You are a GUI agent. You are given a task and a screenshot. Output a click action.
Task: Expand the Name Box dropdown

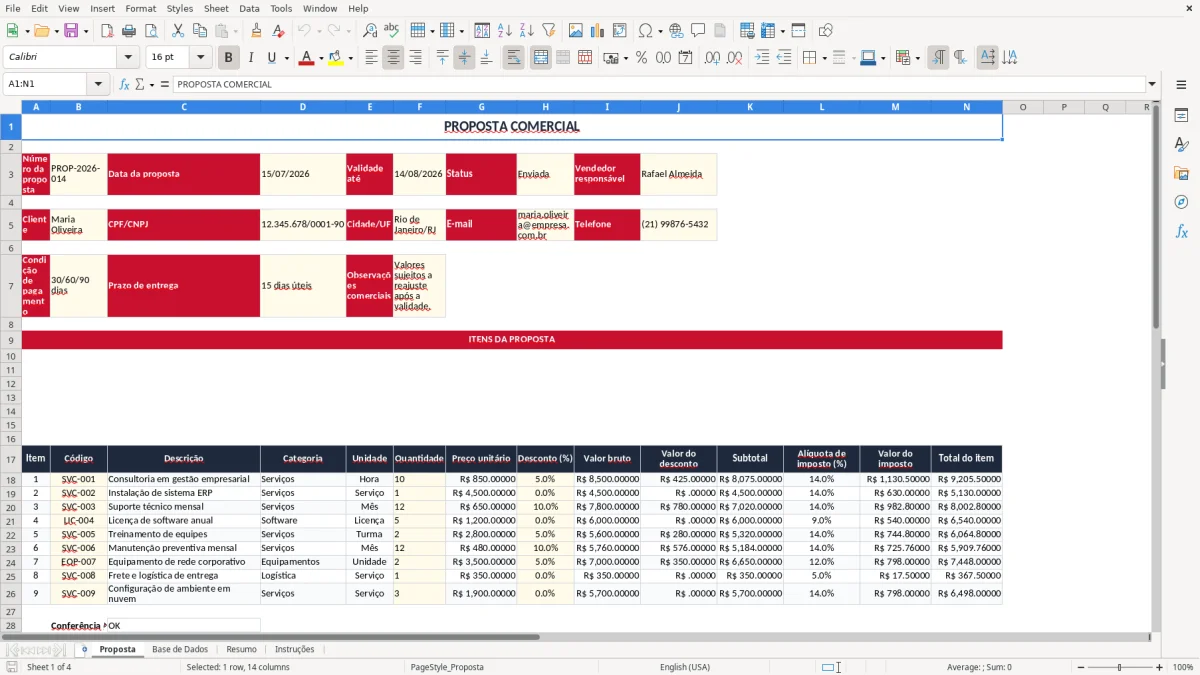98,84
